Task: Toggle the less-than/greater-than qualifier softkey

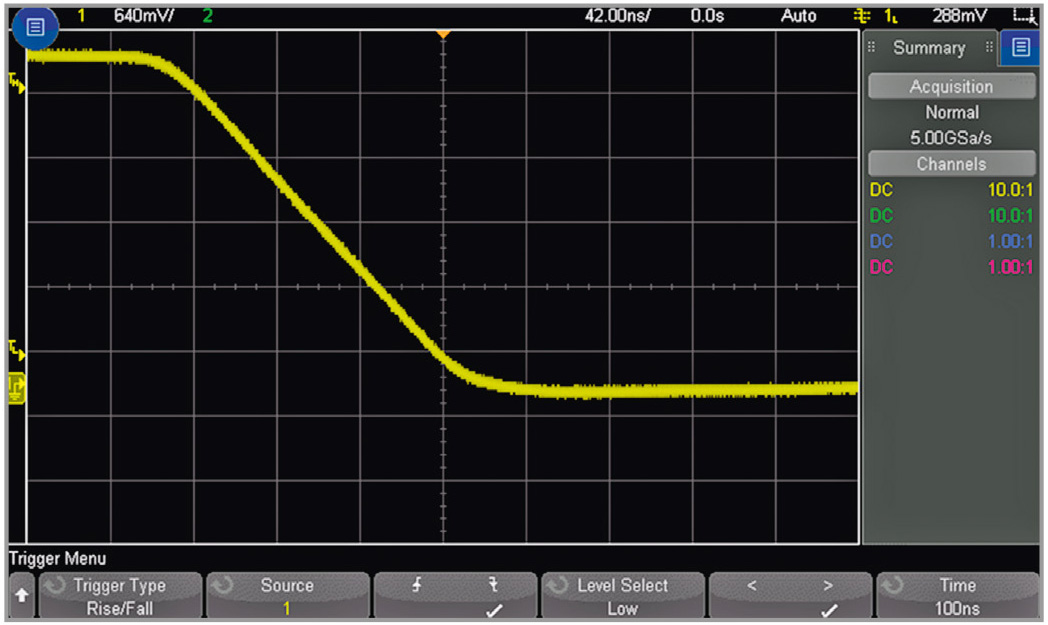Action: point(791,596)
